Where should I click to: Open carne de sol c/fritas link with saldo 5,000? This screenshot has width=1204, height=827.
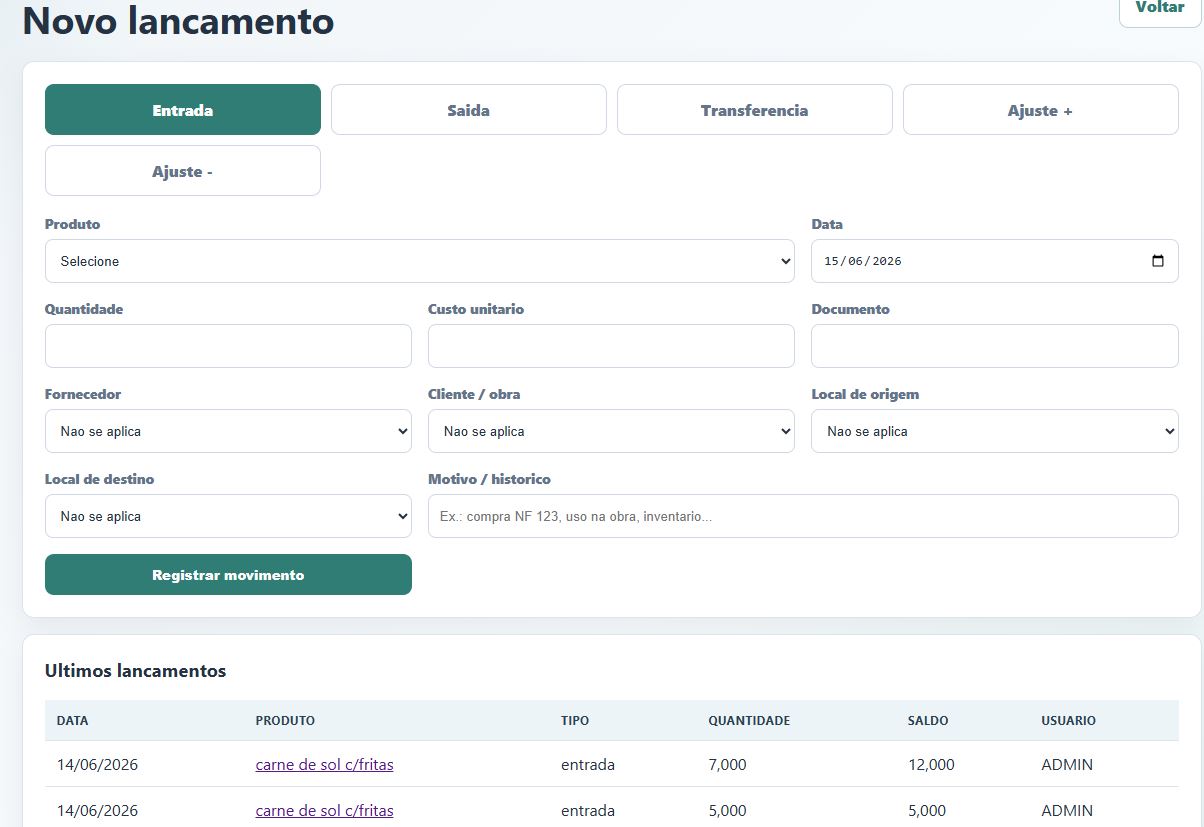pos(324,810)
